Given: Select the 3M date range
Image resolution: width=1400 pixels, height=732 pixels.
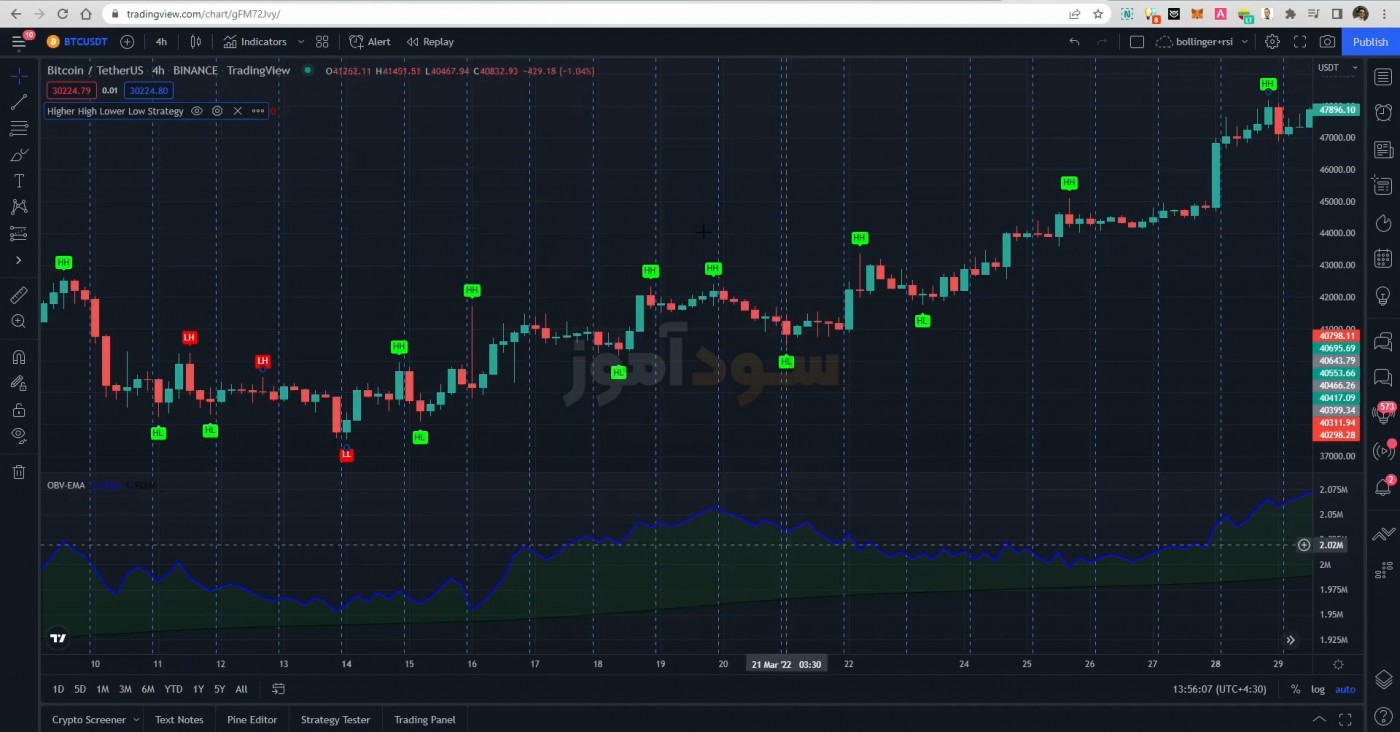Looking at the screenshot, I should point(125,689).
